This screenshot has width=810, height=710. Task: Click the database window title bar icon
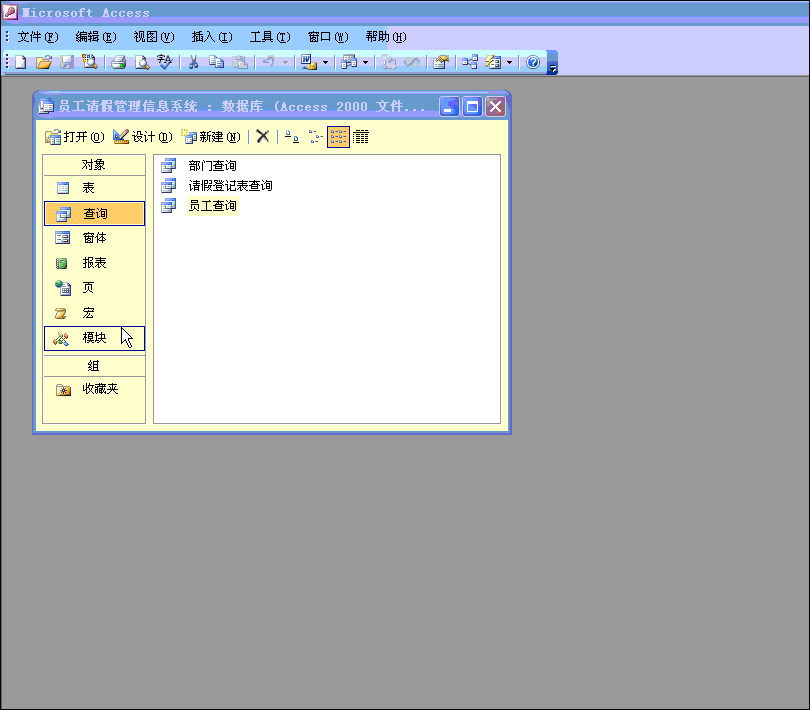click(45, 106)
